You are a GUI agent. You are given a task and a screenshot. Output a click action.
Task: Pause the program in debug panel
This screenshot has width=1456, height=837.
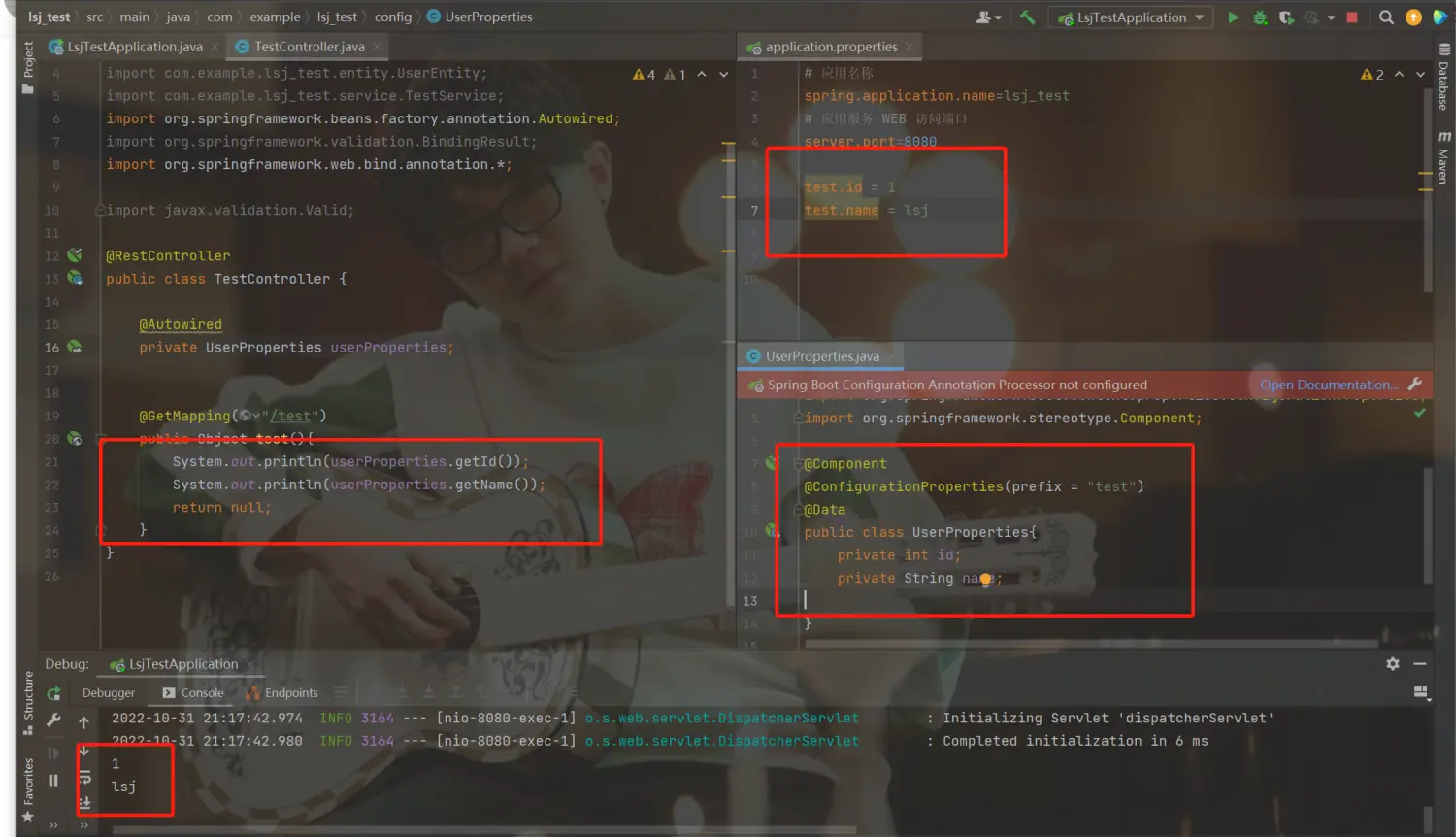tap(53, 780)
